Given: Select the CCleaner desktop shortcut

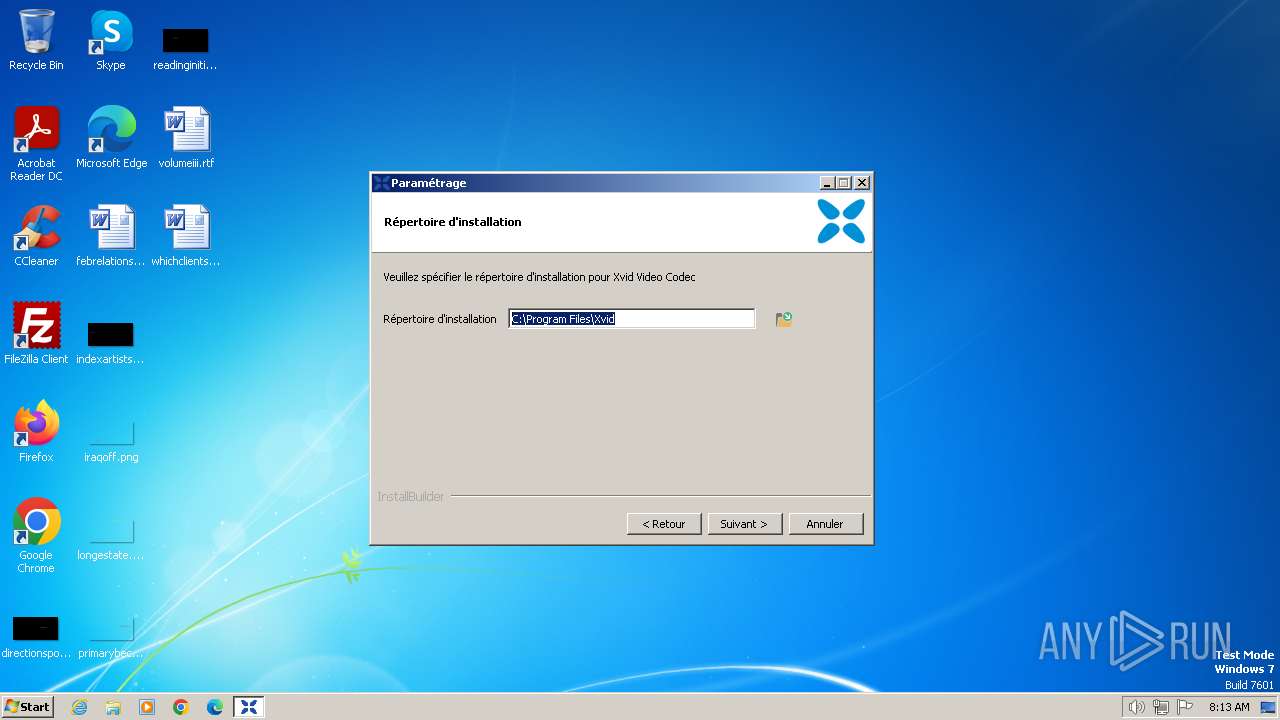Looking at the screenshot, I should 36,236.
